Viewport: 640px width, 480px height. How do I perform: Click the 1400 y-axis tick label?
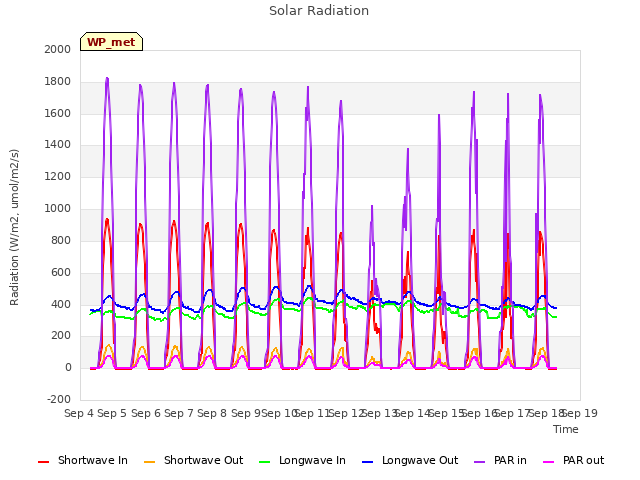coord(58,144)
